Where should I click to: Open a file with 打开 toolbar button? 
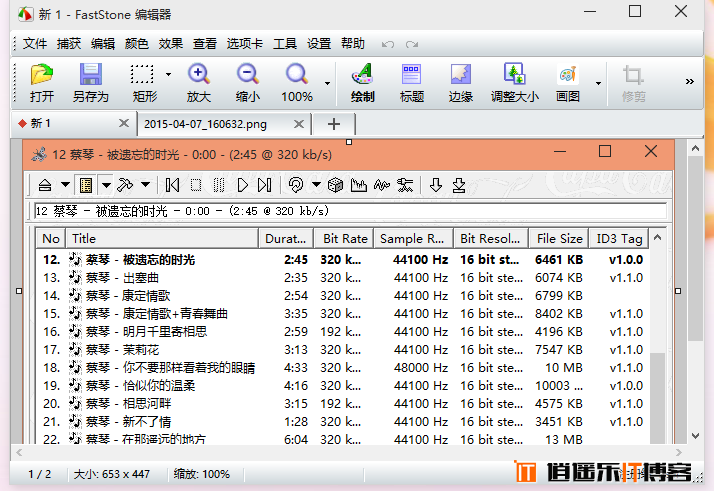42,83
